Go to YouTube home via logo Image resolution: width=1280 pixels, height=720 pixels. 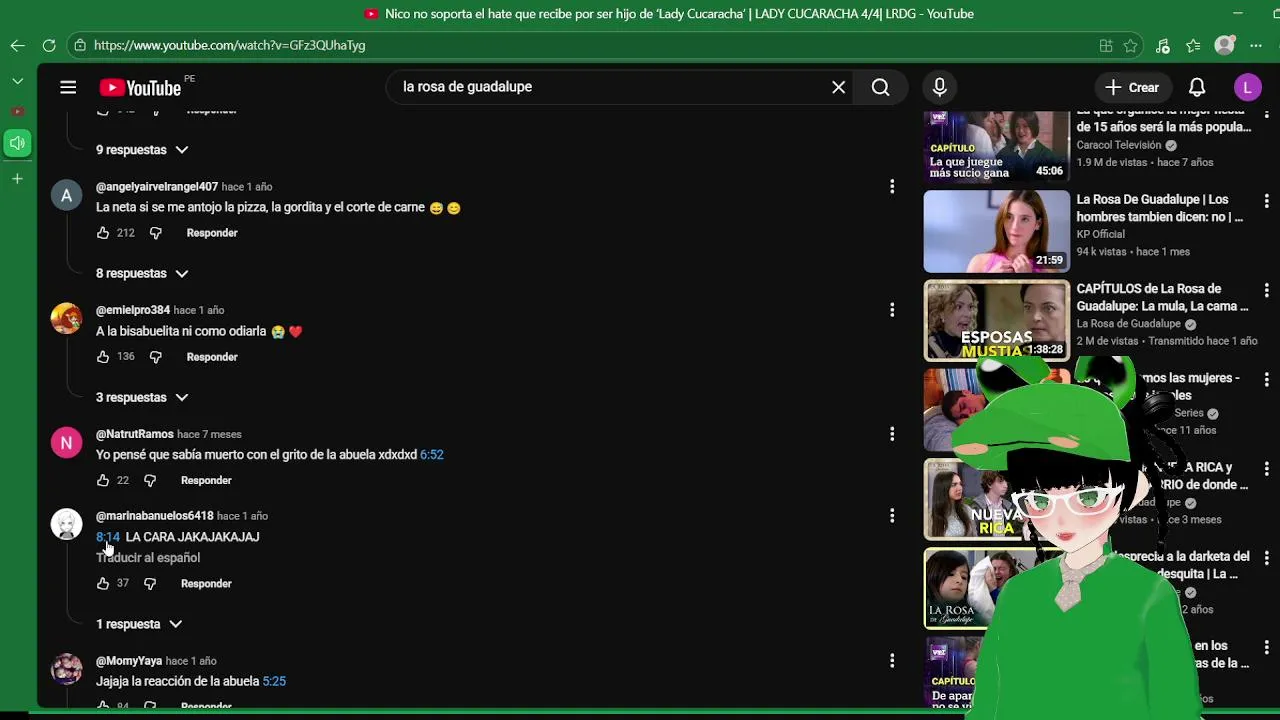coord(140,88)
